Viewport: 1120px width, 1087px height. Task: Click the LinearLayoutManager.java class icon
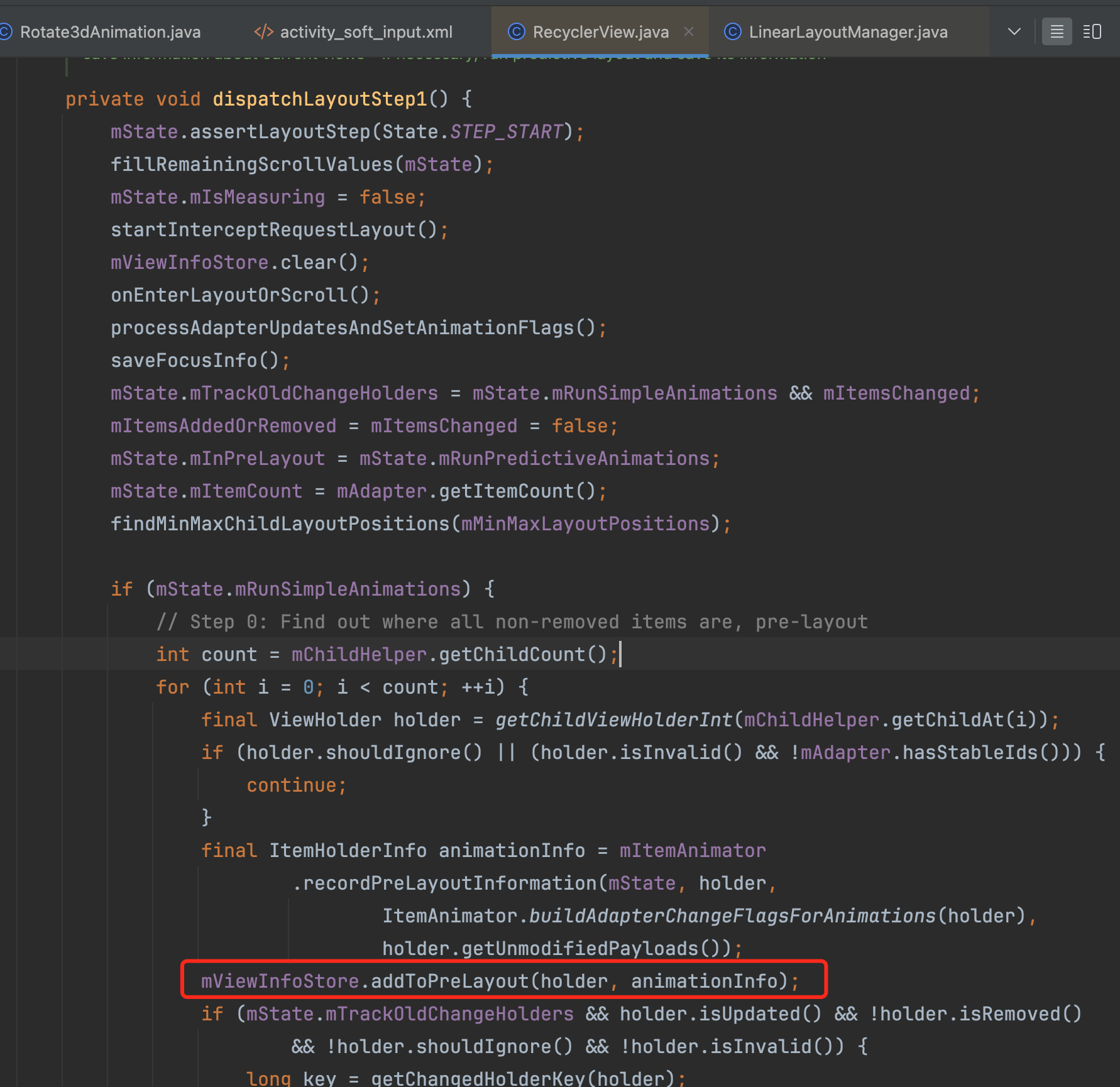[732, 32]
